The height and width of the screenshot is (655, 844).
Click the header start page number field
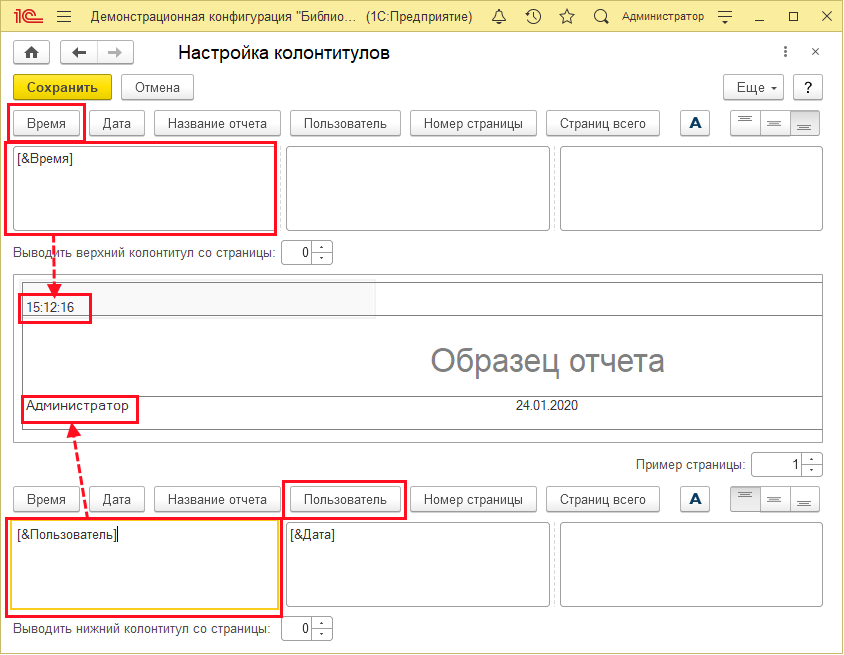pos(297,252)
